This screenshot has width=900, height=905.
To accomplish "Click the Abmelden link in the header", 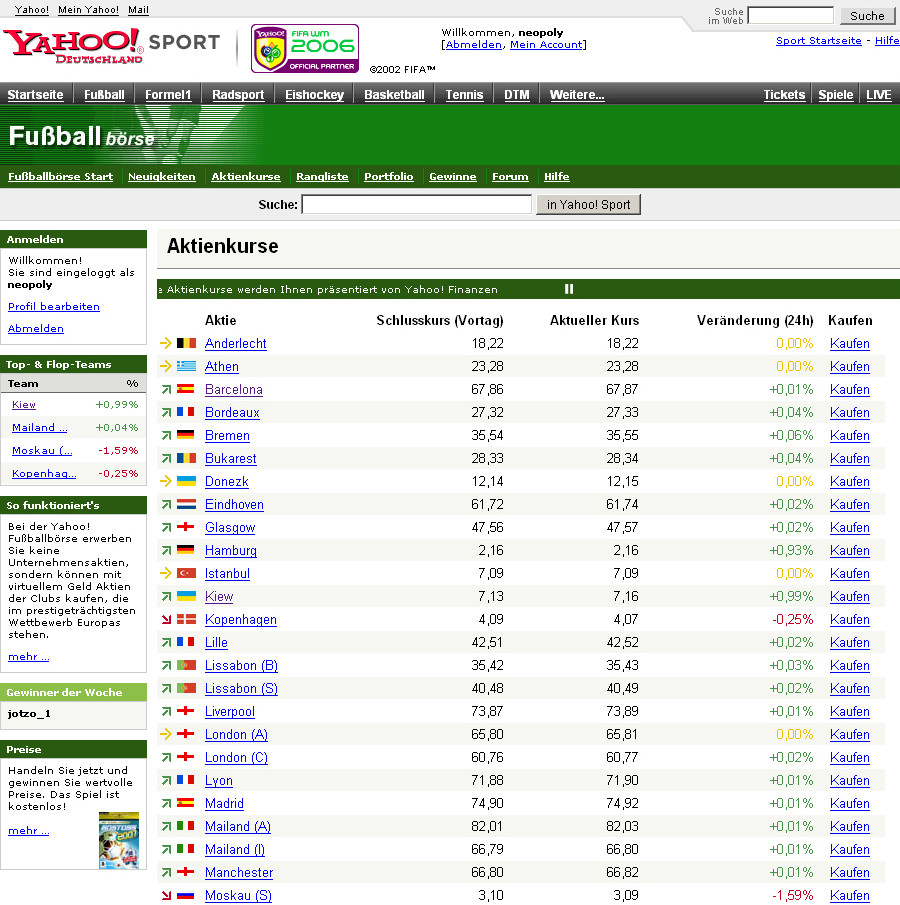I will point(473,44).
